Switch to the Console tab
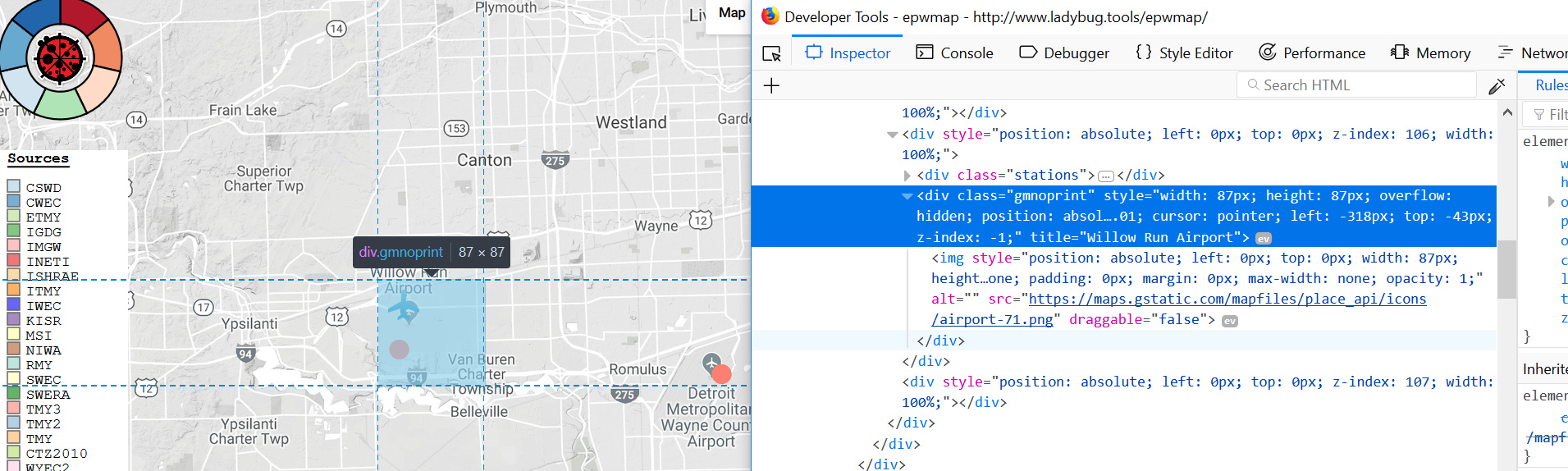Viewport: 1568px width, 471px height. [954, 53]
